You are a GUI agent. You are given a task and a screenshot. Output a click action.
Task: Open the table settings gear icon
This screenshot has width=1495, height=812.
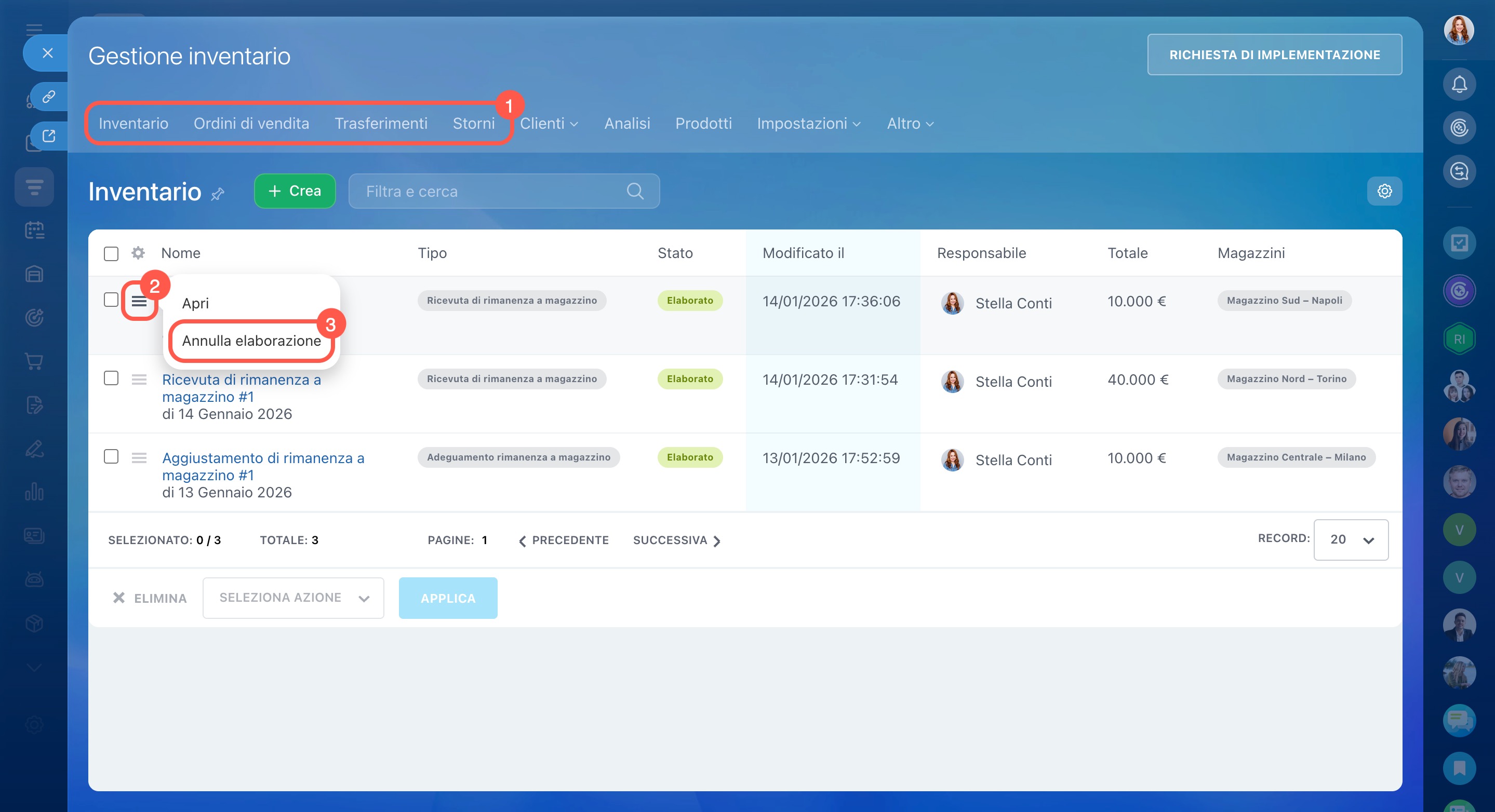pos(1384,191)
